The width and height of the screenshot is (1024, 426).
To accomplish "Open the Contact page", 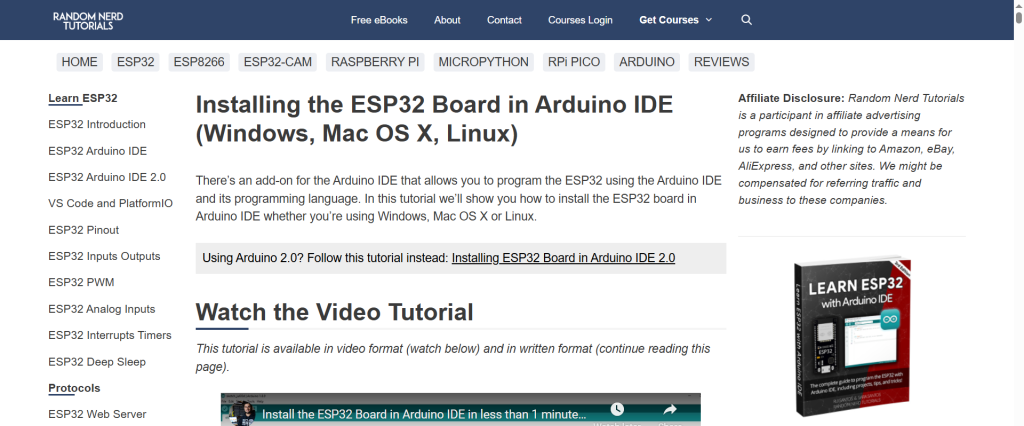I will [x=504, y=20].
